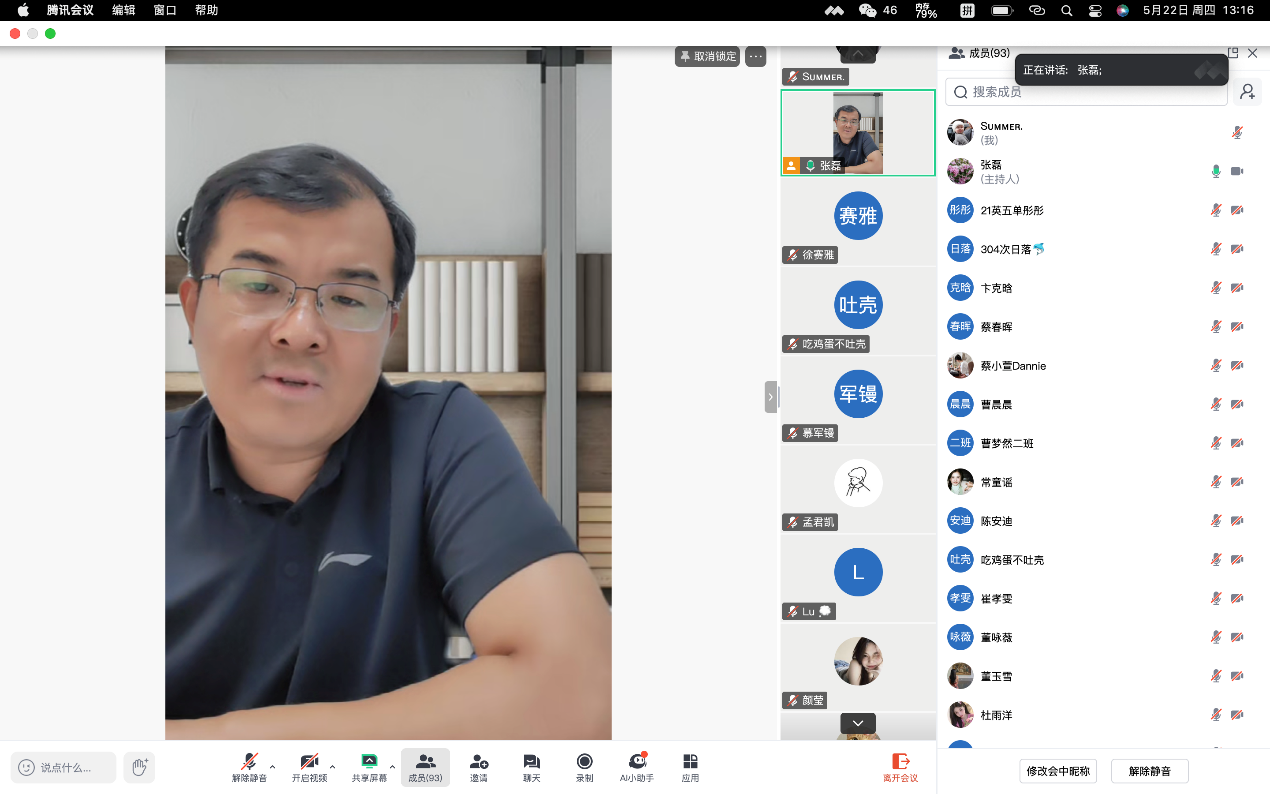The width and height of the screenshot is (1270, 794).
Task: Turn on camera with 开启视频
Action: 309,766
